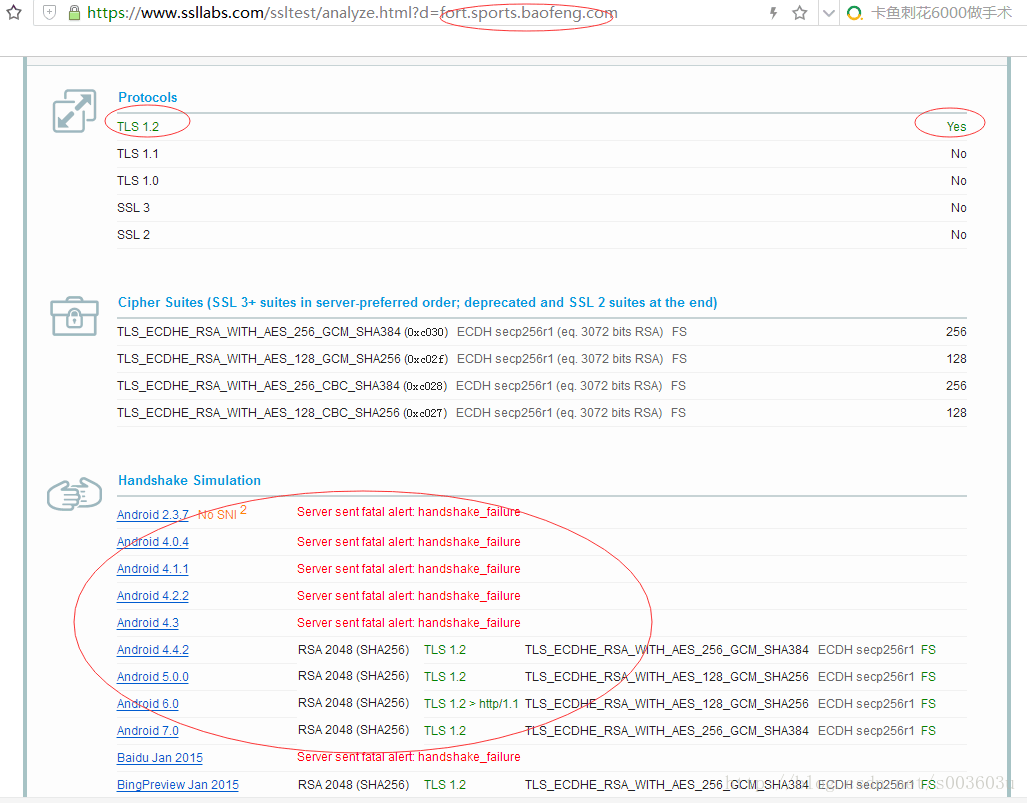Click the TLS 1.2 > http/1.1 entry for Android 6.0

click(x=471, y=703)
